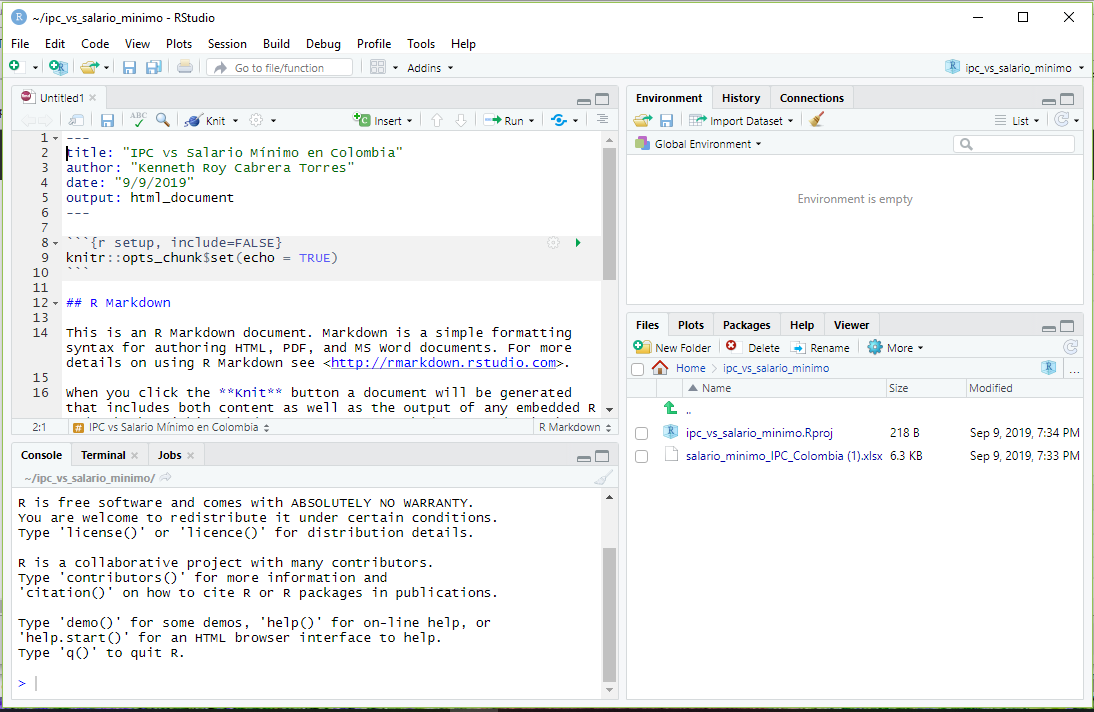Click the Print icon in main toolbar

pos(184,67)
